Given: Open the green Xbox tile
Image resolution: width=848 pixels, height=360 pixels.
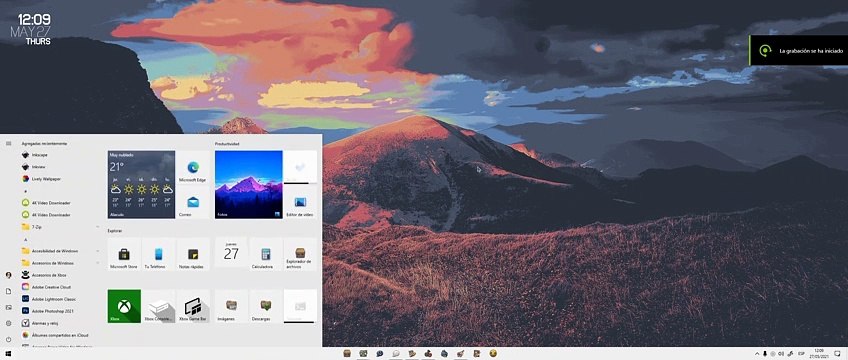Looking at the screenshot, I should (124, 306).
